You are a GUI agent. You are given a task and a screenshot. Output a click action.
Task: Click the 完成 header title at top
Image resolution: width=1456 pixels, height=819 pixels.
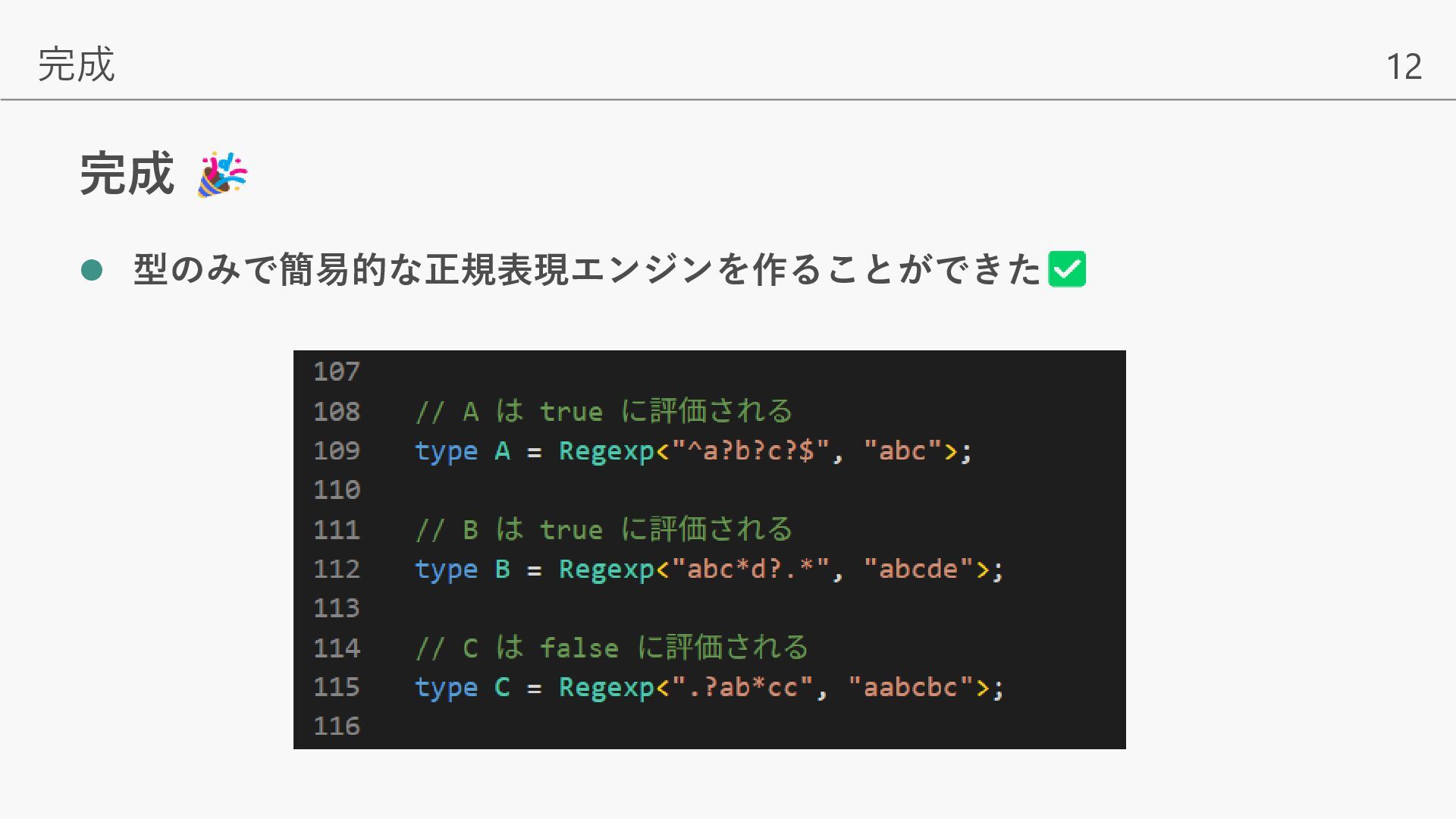coord(76,64)
